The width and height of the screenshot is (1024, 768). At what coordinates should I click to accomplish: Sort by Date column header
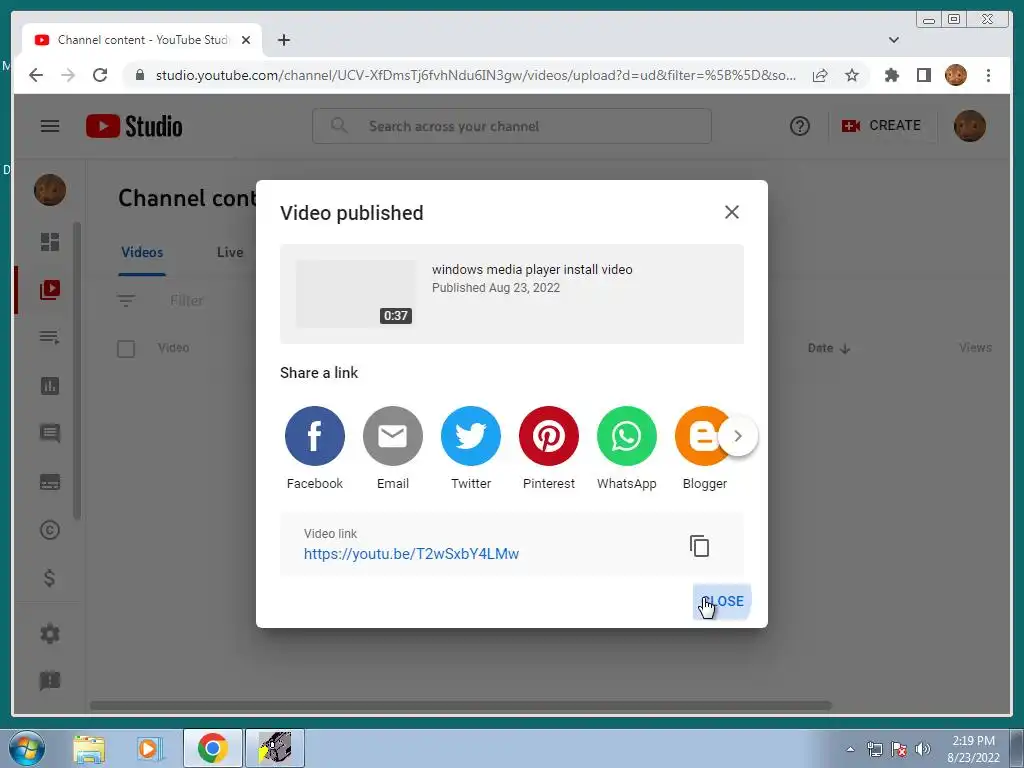pyautogui.click(x=828, y=348)
